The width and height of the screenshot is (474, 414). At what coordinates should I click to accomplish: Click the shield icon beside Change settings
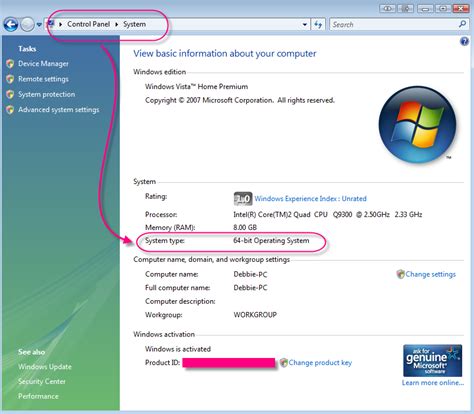pyautogui.click(x=400, y=274)
